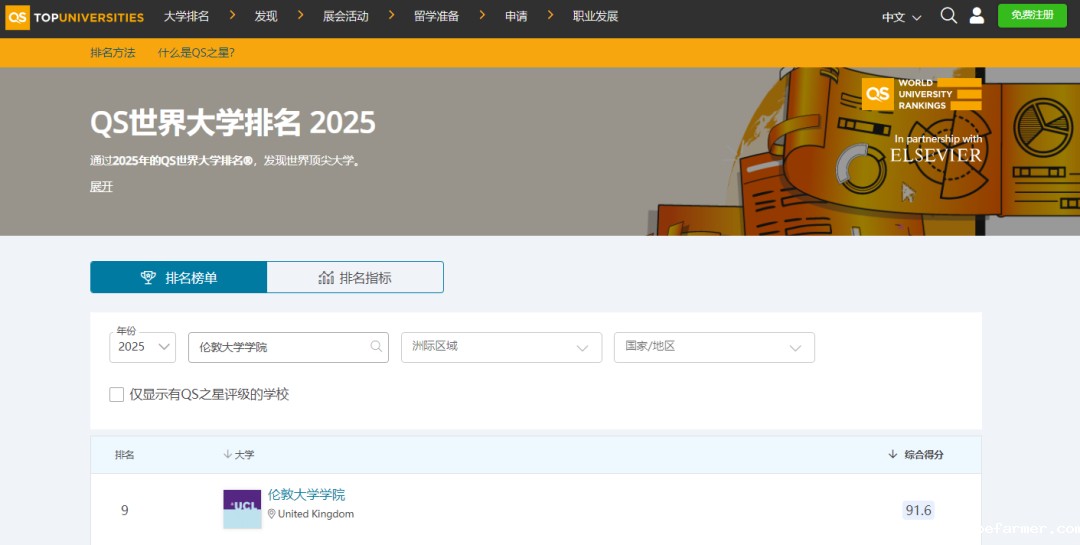
Task: Click the 排名 column header
Action: pyautogui.click(x=125, y=455)
